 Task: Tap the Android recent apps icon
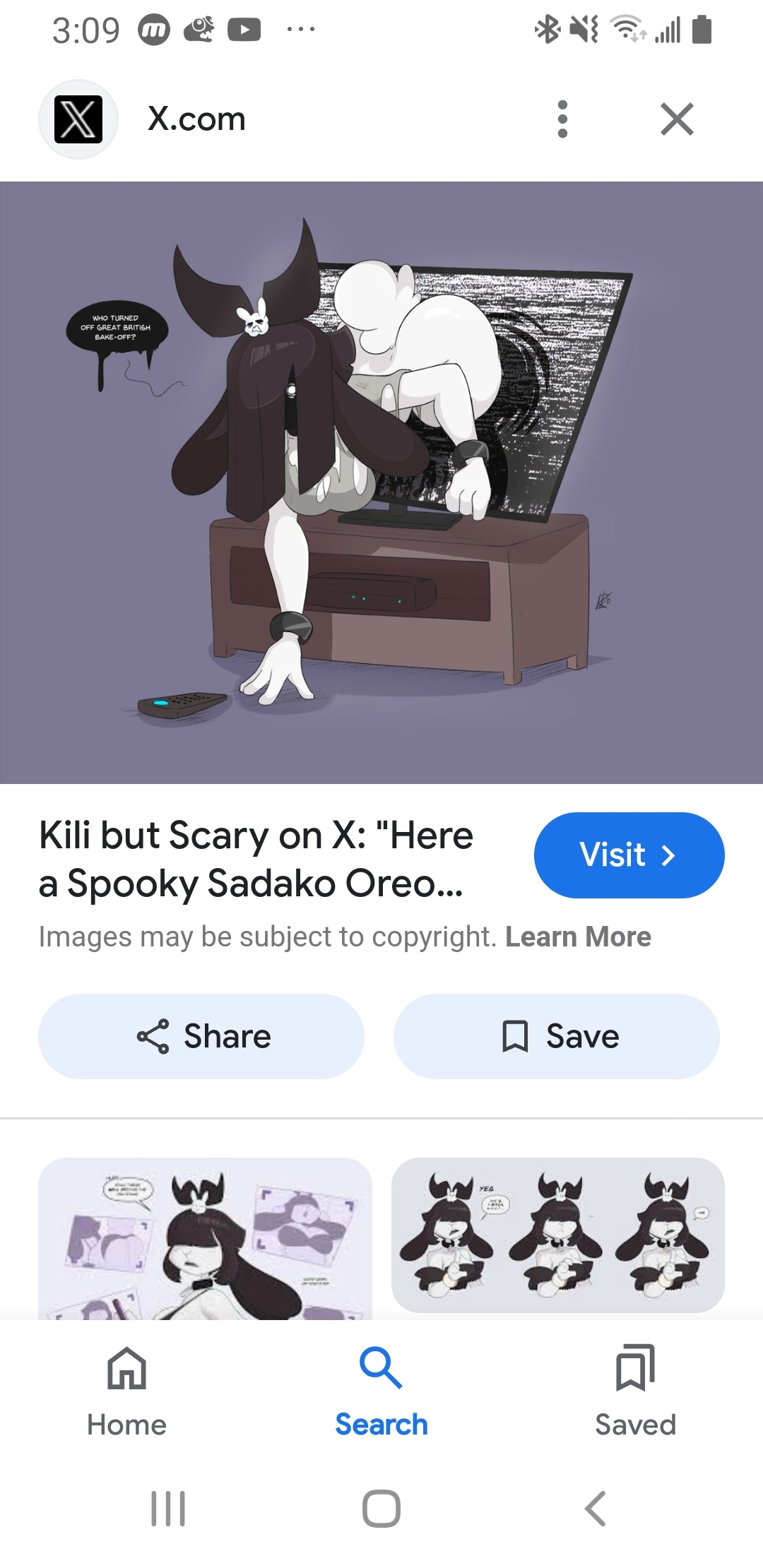168,1509
